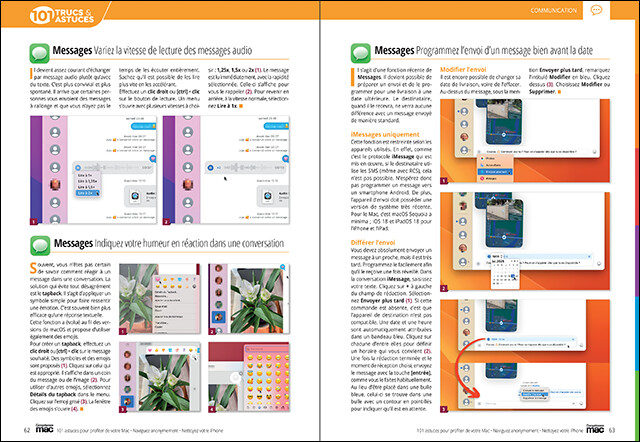Viewport: 640px width, 442px height.
Task: Click Messages icon beside 'Variez la vitesse' heading
Action: 40,53
